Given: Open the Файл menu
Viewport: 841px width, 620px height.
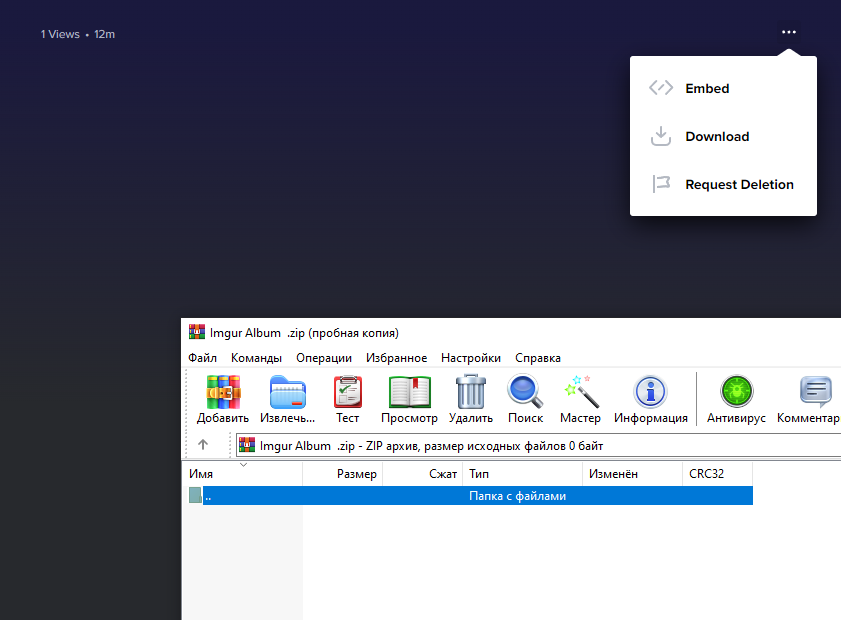Looking at the screenshot, I should [202, 358].
